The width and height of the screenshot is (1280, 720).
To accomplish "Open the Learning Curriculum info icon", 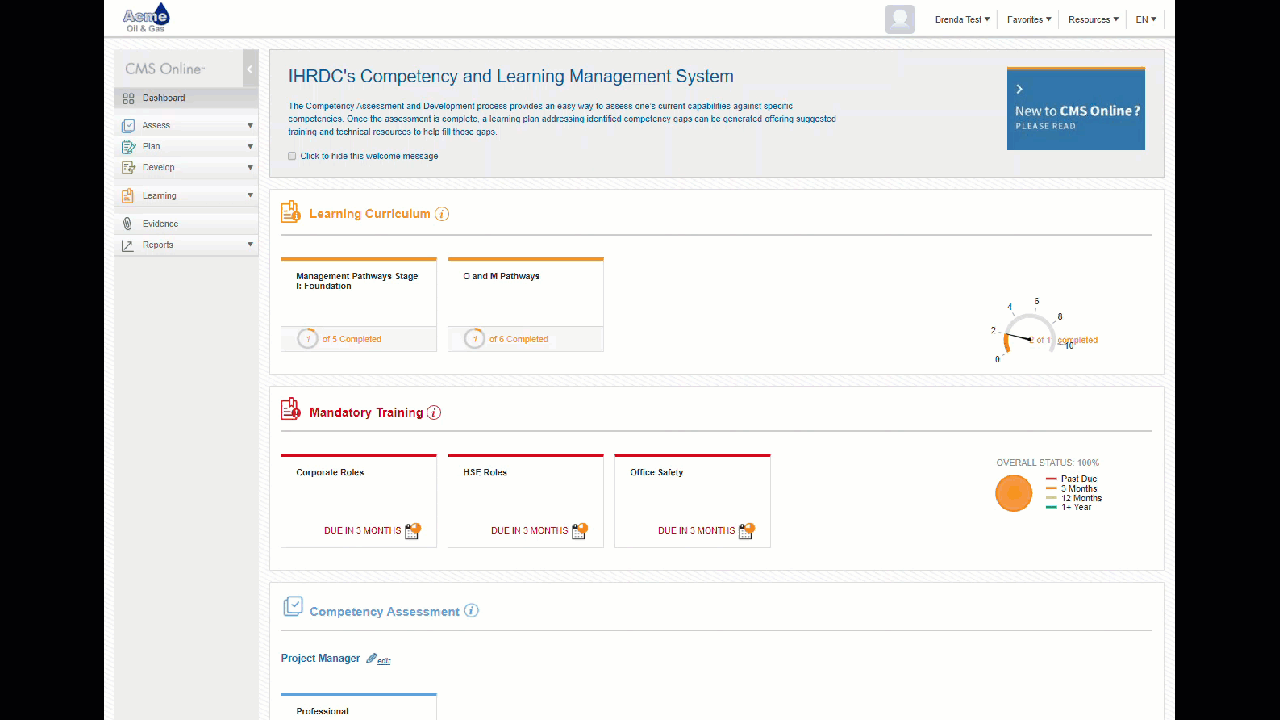I will coord(442,214).
